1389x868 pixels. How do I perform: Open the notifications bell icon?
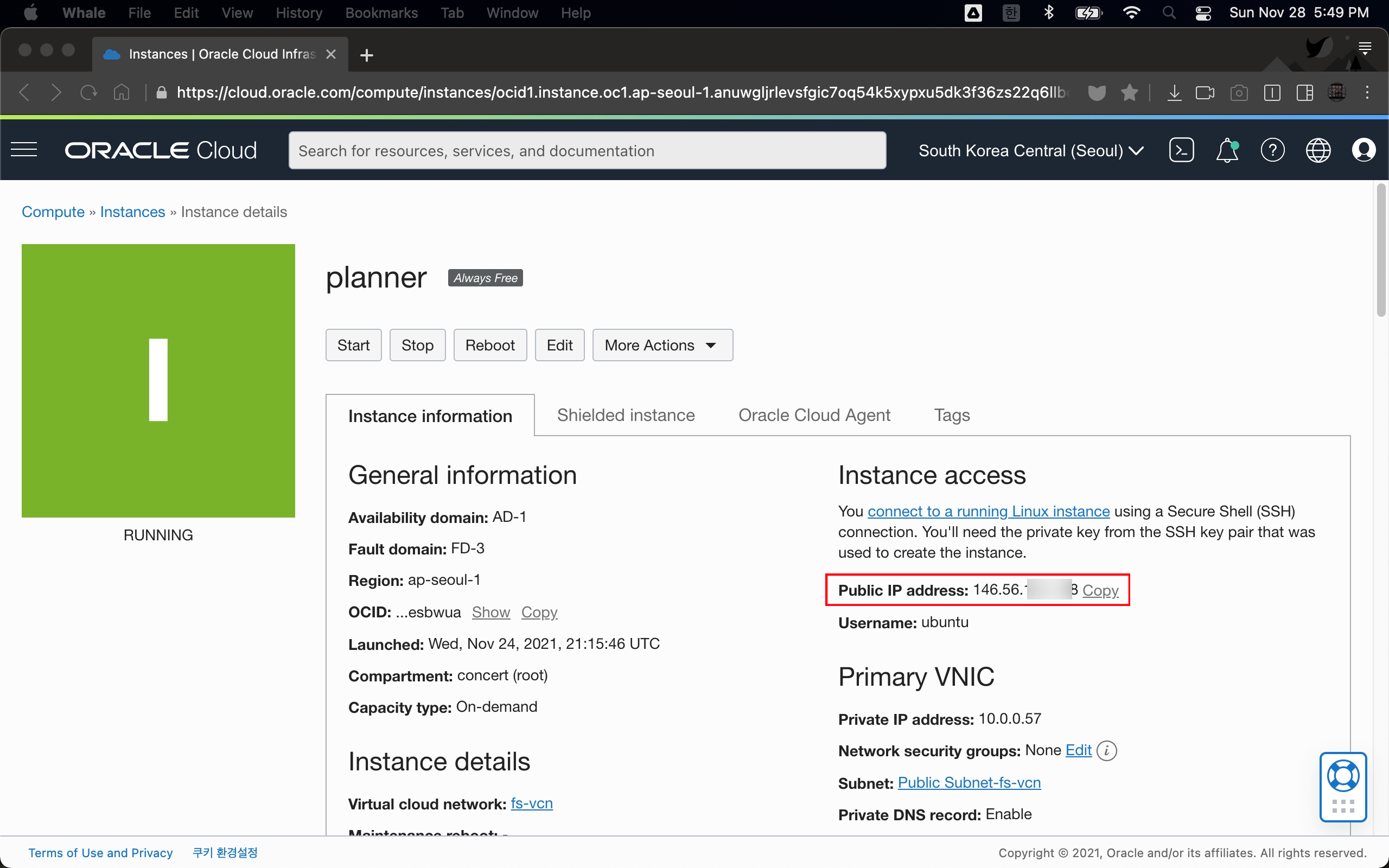(1227, 150)
